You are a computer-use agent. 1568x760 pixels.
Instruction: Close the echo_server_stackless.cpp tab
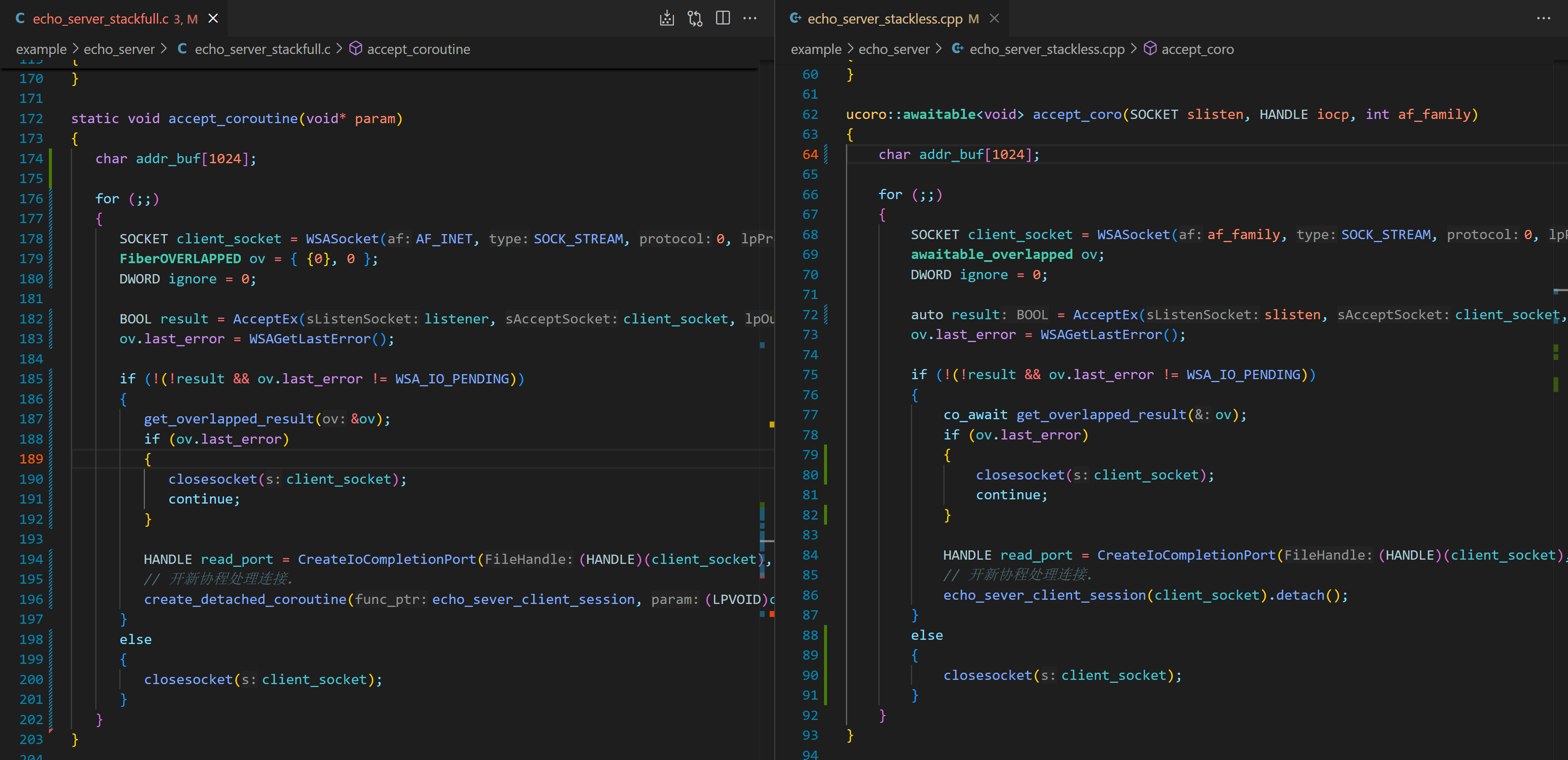coord(994,18)
